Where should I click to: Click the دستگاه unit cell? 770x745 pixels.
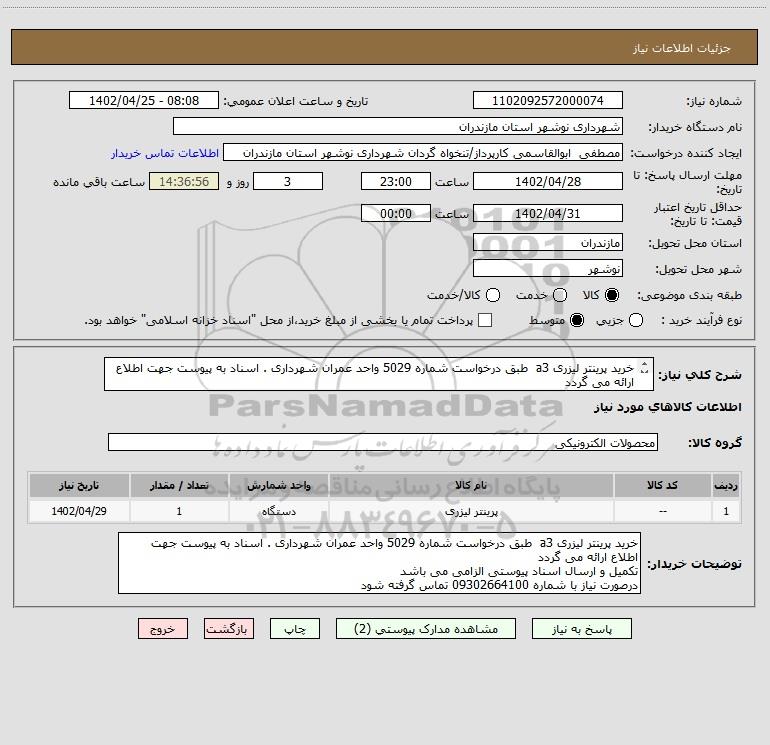278,511
